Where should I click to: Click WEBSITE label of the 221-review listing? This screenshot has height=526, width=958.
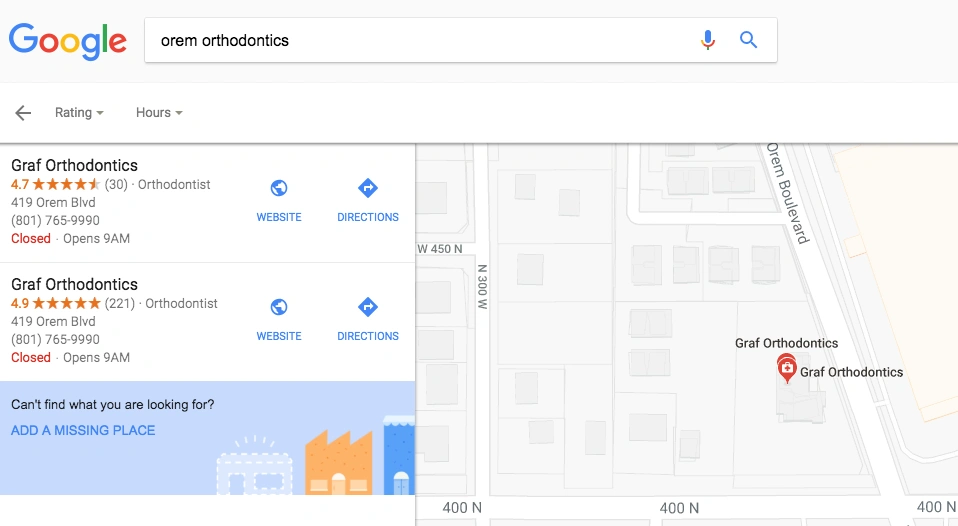tap(279, 336)
